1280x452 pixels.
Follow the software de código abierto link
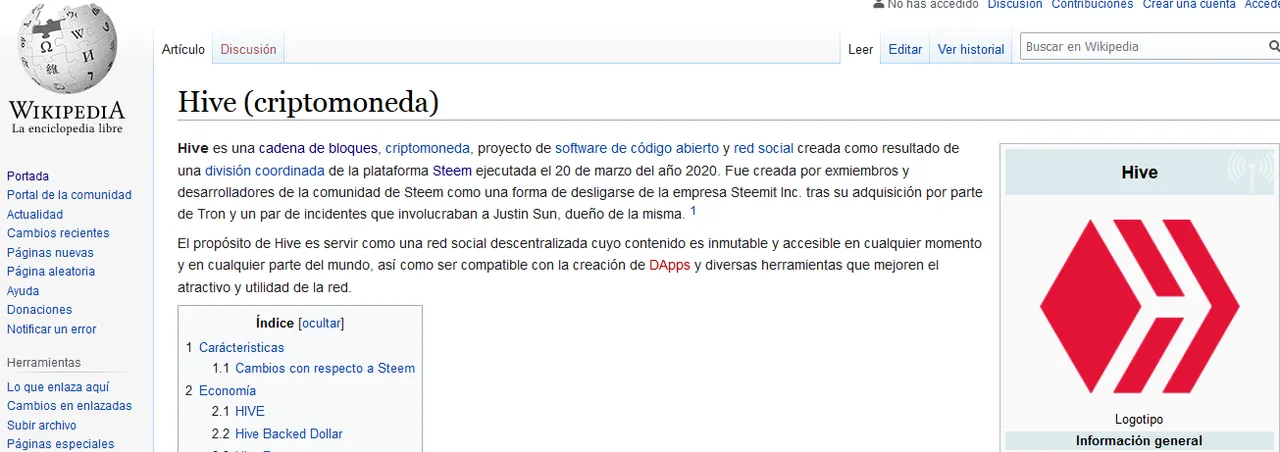point(637,148)
